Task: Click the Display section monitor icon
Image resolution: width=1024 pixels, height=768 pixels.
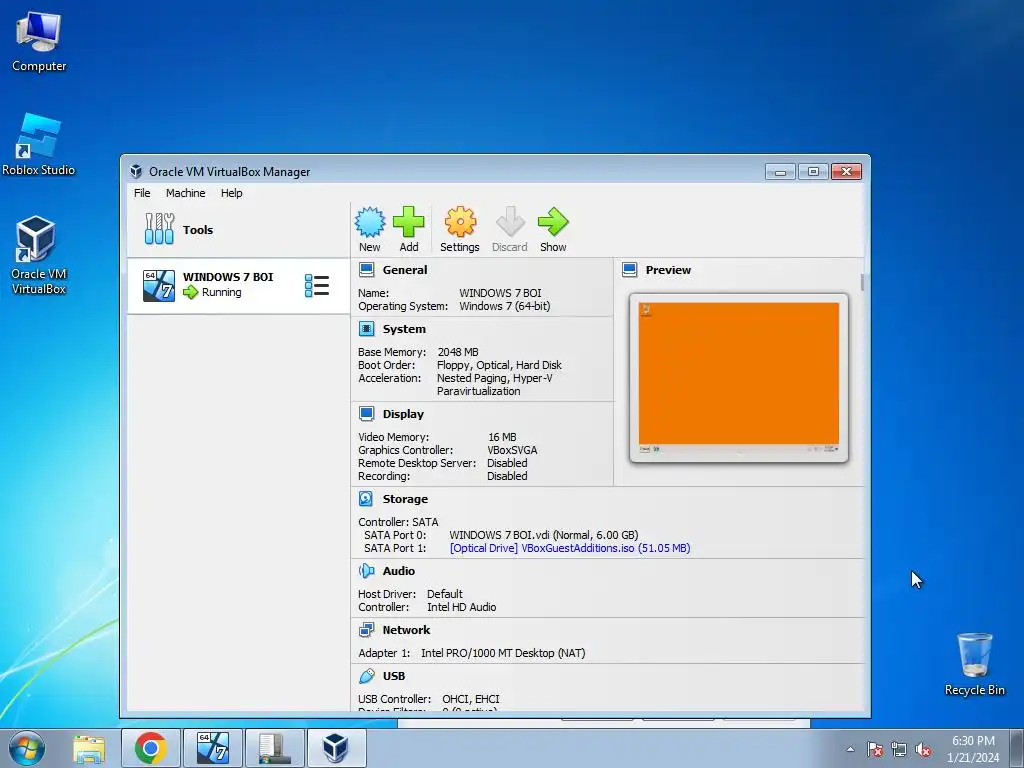Action: pos(366,414)
